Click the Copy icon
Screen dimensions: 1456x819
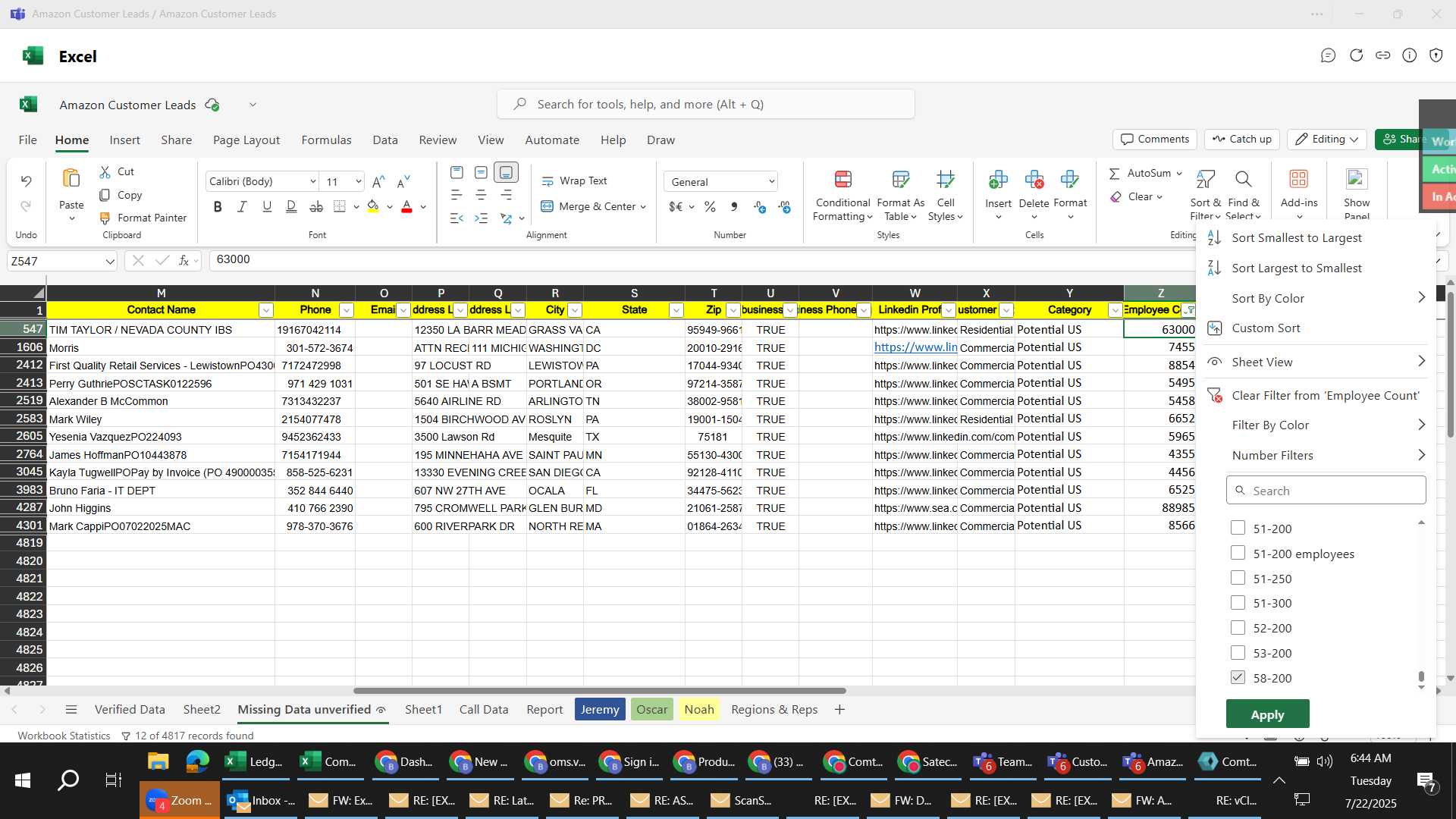coord(105,195)
